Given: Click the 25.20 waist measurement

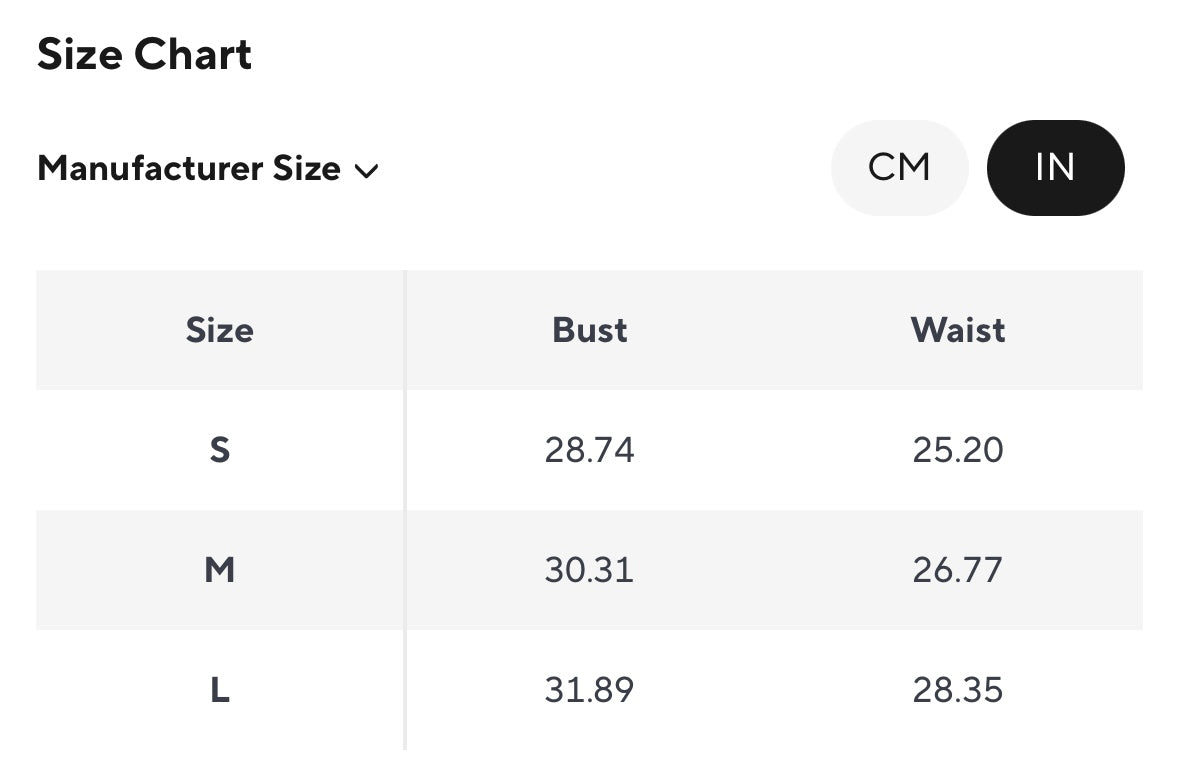Looking at the screenshot, I should [957, 450].
